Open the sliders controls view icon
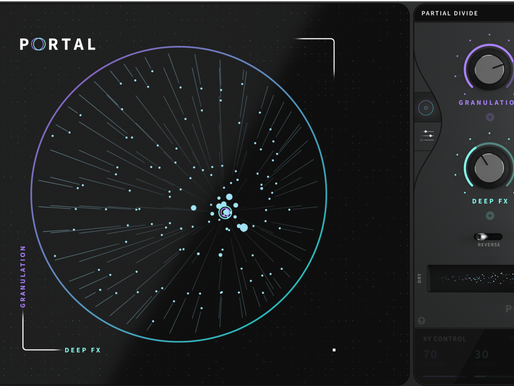The width and height of the screenshot is (514, 386). [x=427, y=135]
